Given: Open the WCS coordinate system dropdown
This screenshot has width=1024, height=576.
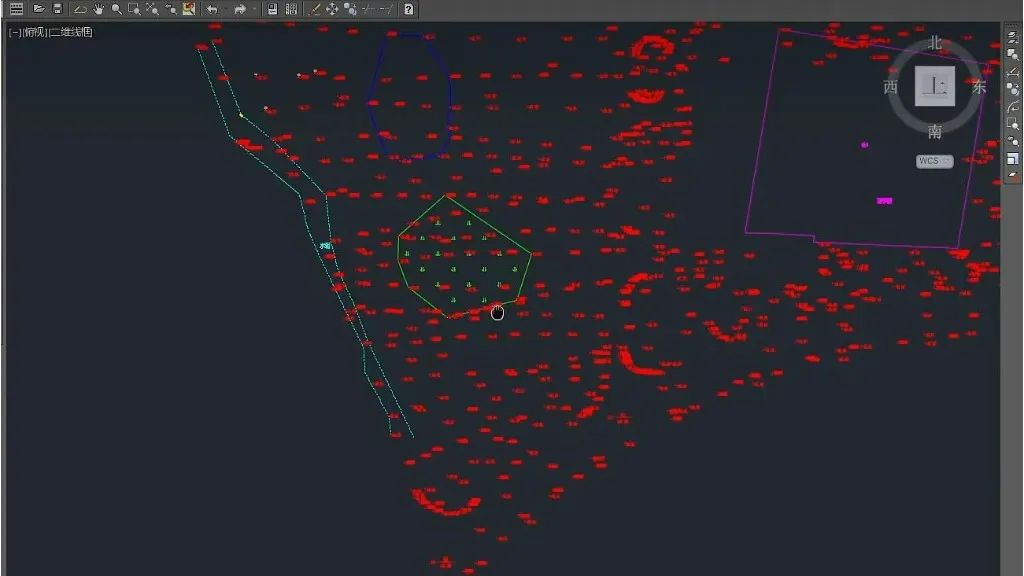Looking at the screenshot, I should coord(934,161).
